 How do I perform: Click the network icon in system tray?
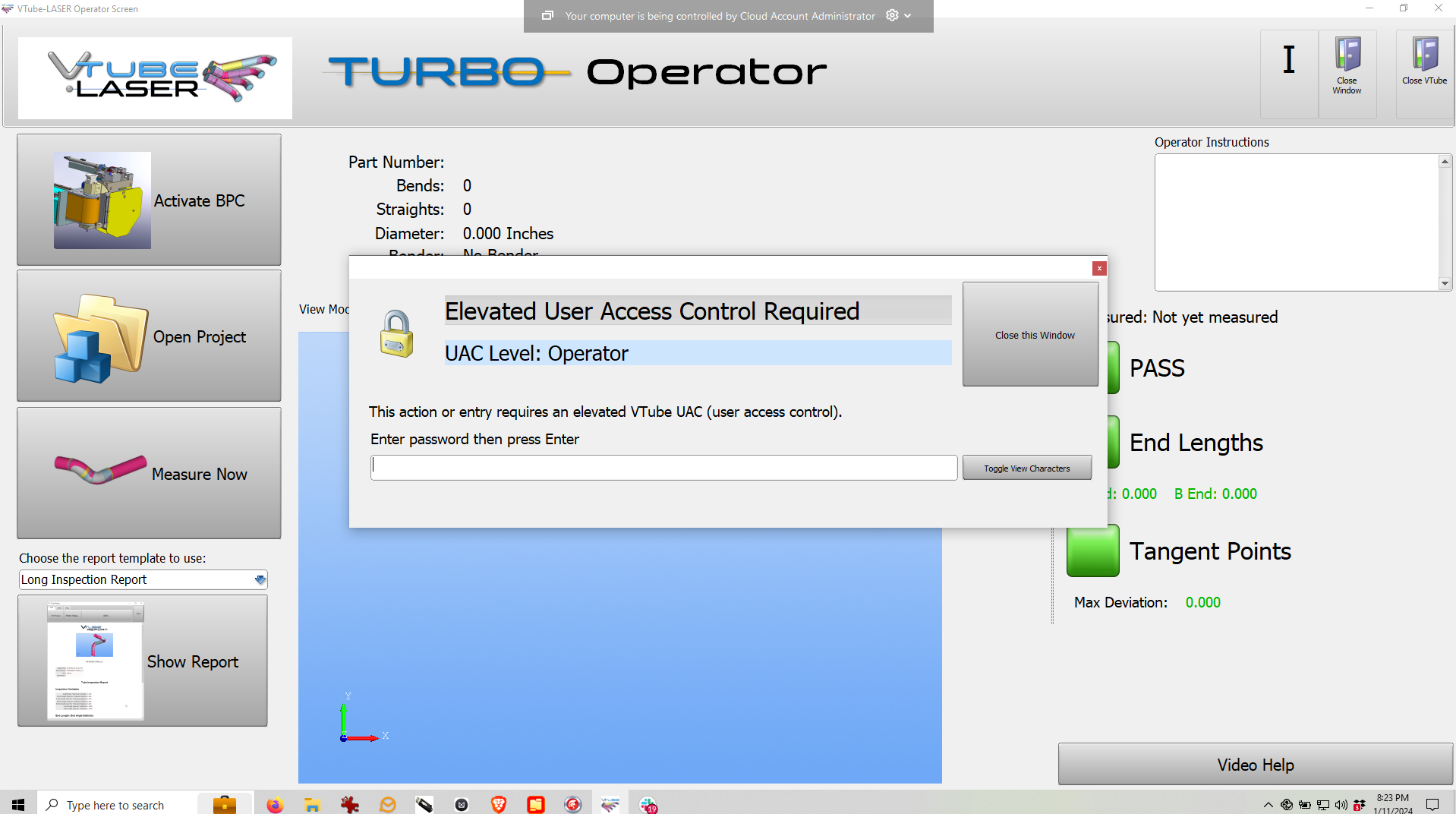click(1322, 805)
